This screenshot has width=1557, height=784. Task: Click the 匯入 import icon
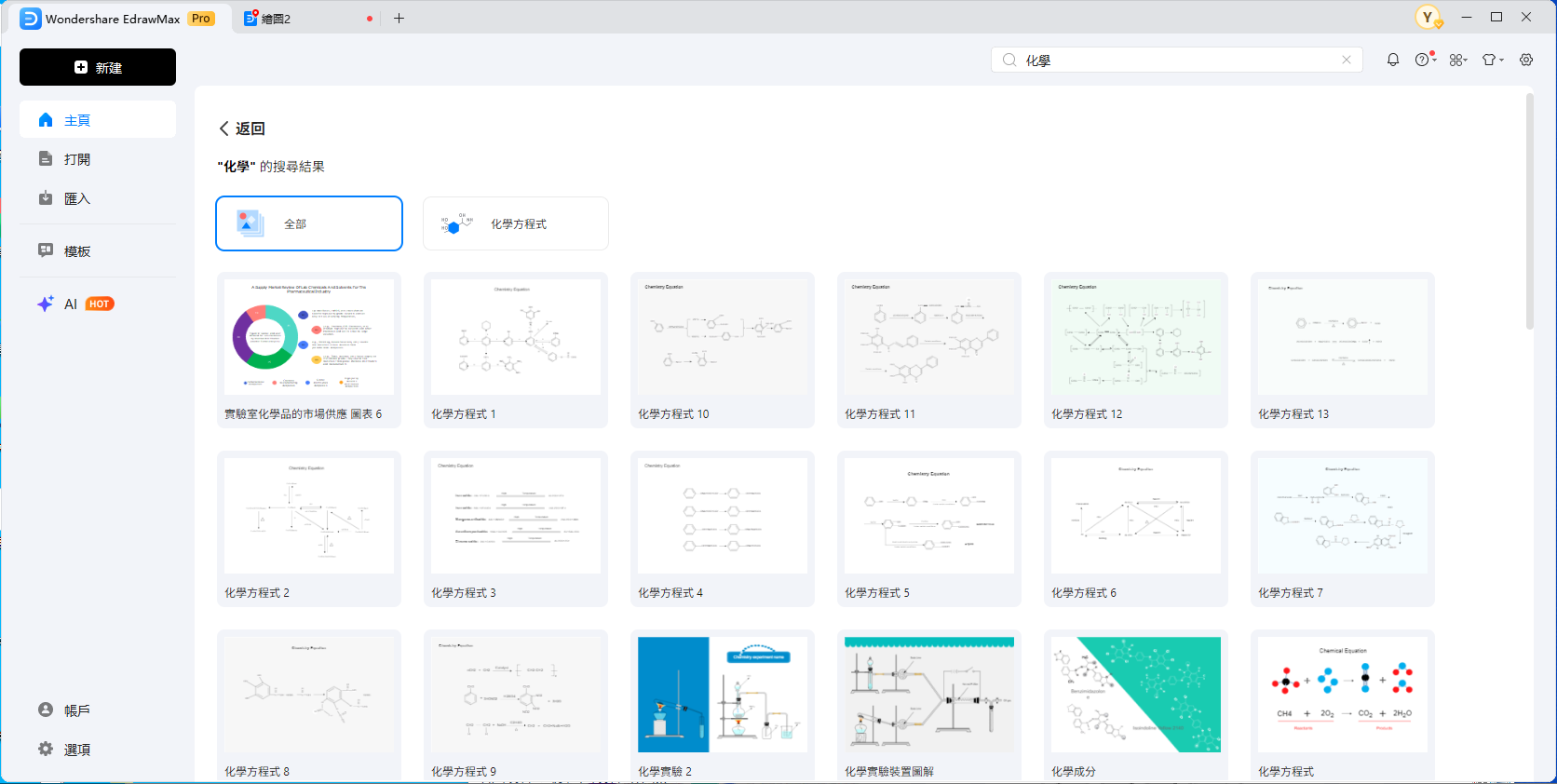coord(46,198)
